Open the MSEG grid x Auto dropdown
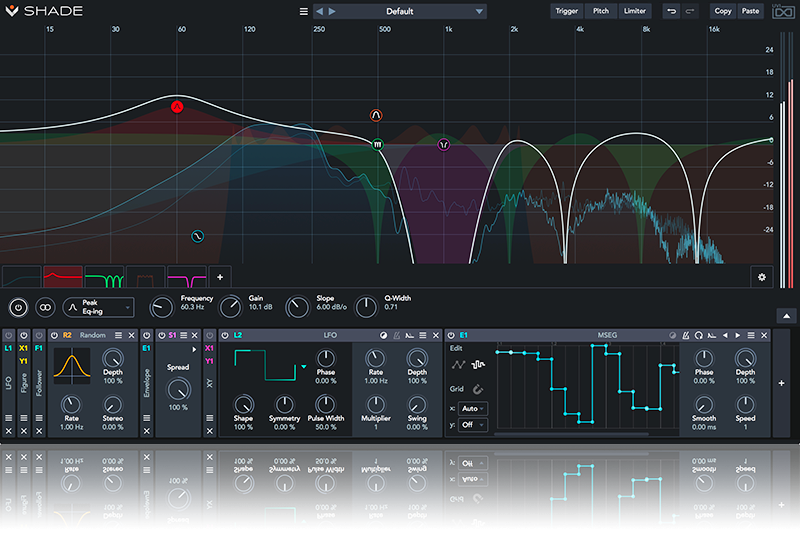This screenshot has width=800, height=550. (474, 408)
